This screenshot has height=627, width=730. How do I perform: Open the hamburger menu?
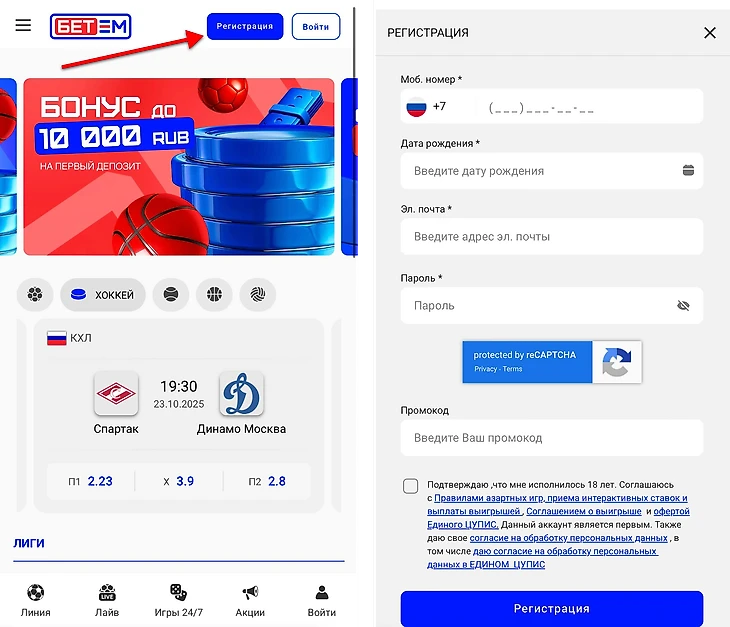tap(23, 25)
